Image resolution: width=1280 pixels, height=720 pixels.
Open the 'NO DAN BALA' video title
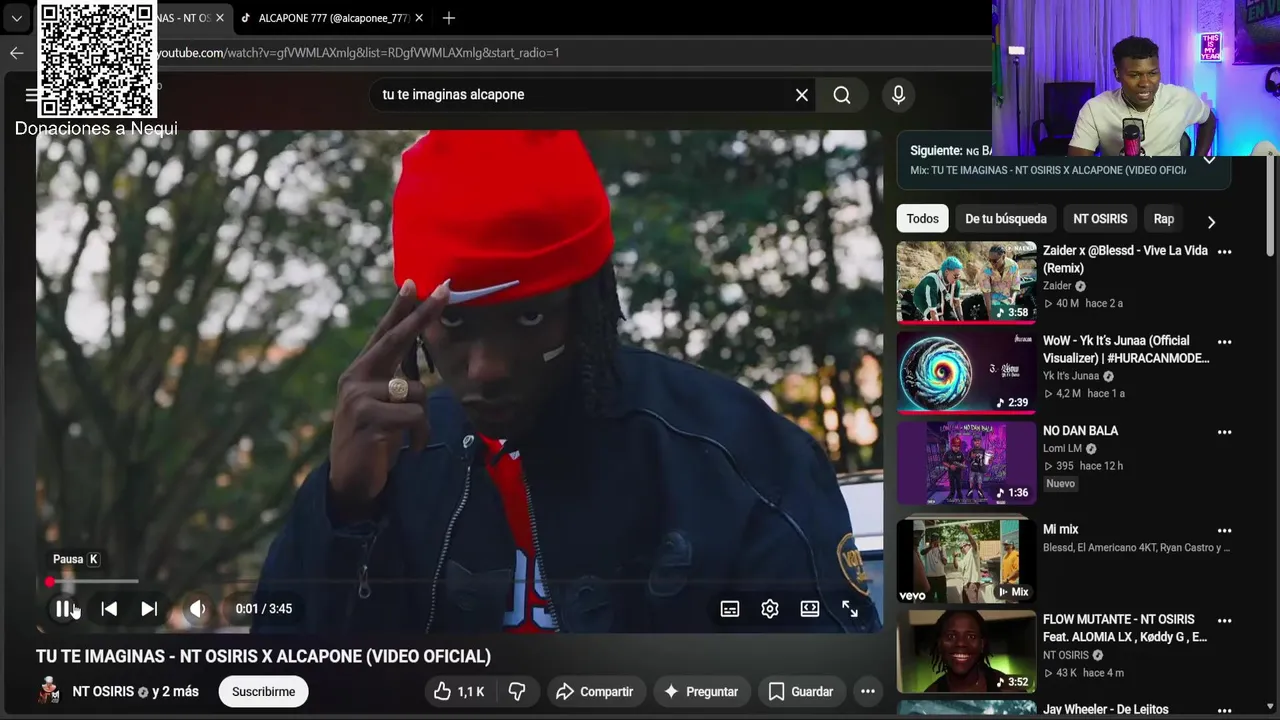point(1080,431)
